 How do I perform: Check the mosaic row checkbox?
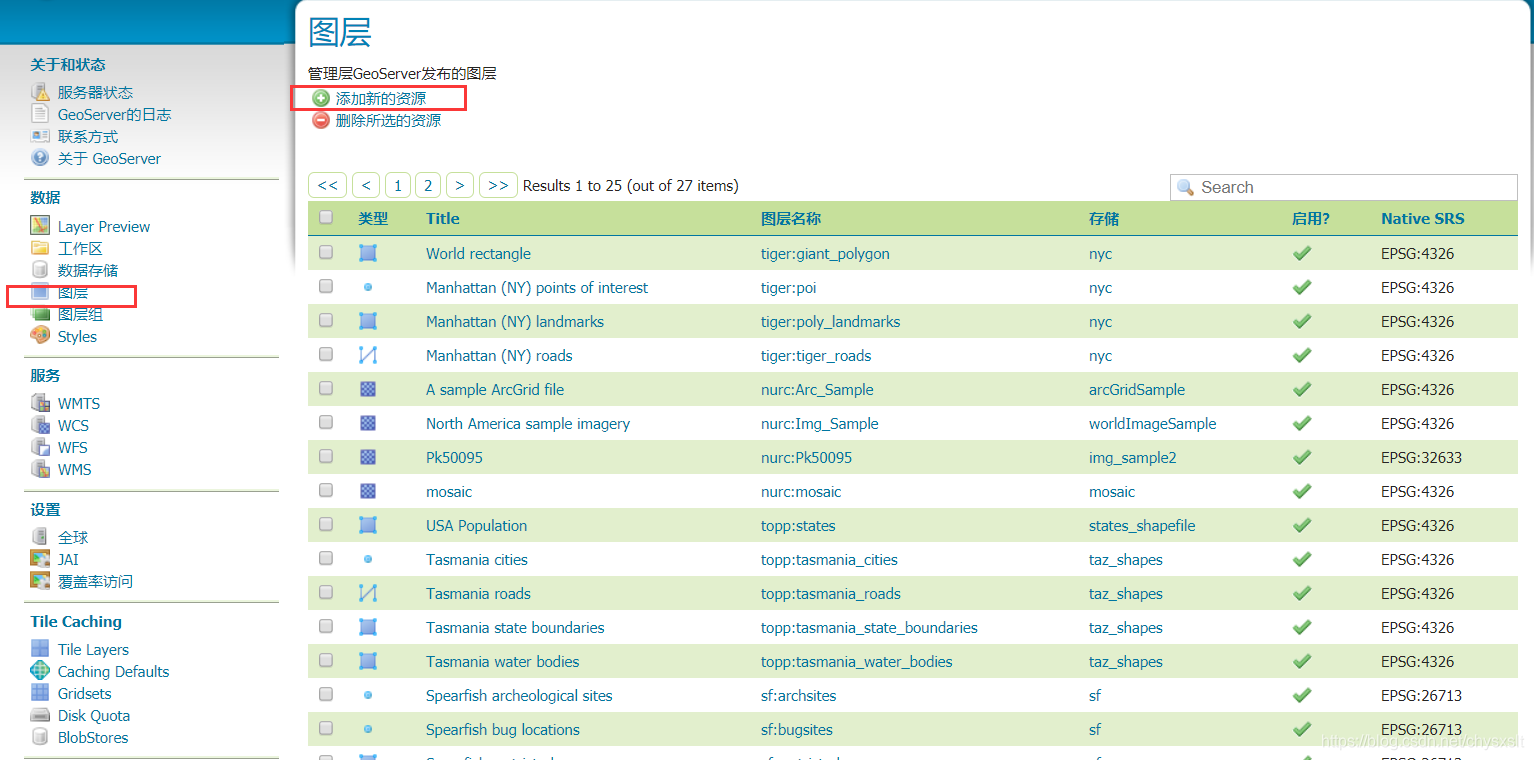pos(326,491)
